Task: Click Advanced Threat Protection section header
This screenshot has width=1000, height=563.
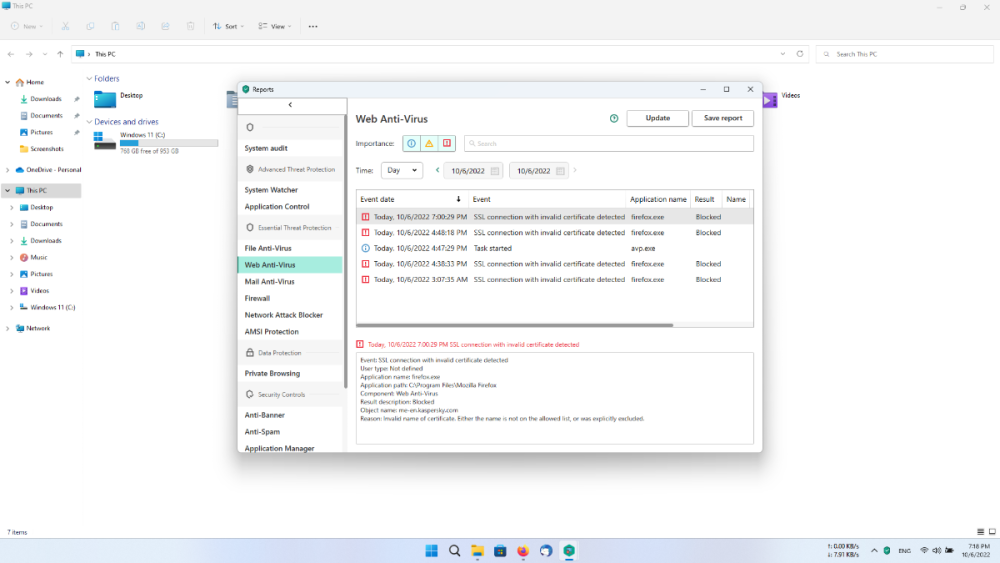Action: (290, 170)
